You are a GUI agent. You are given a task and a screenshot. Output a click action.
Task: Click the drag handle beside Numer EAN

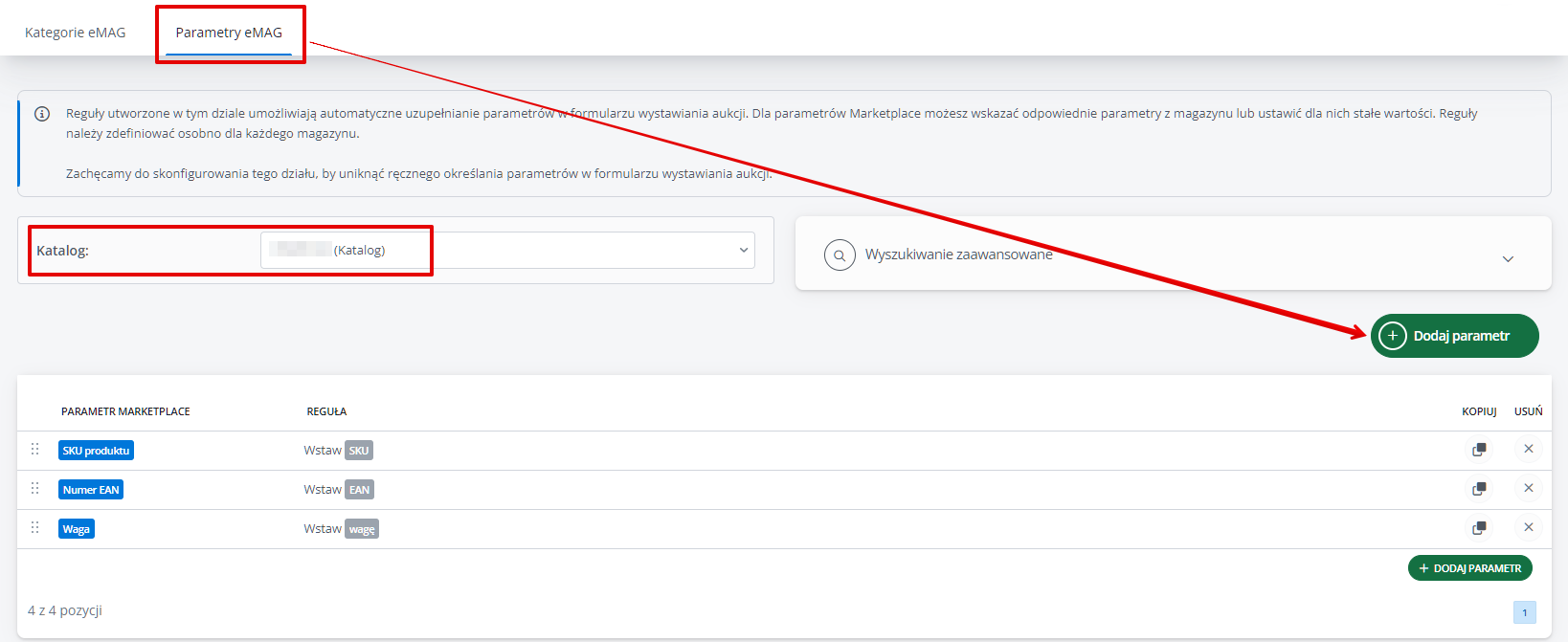coord(35,489)
